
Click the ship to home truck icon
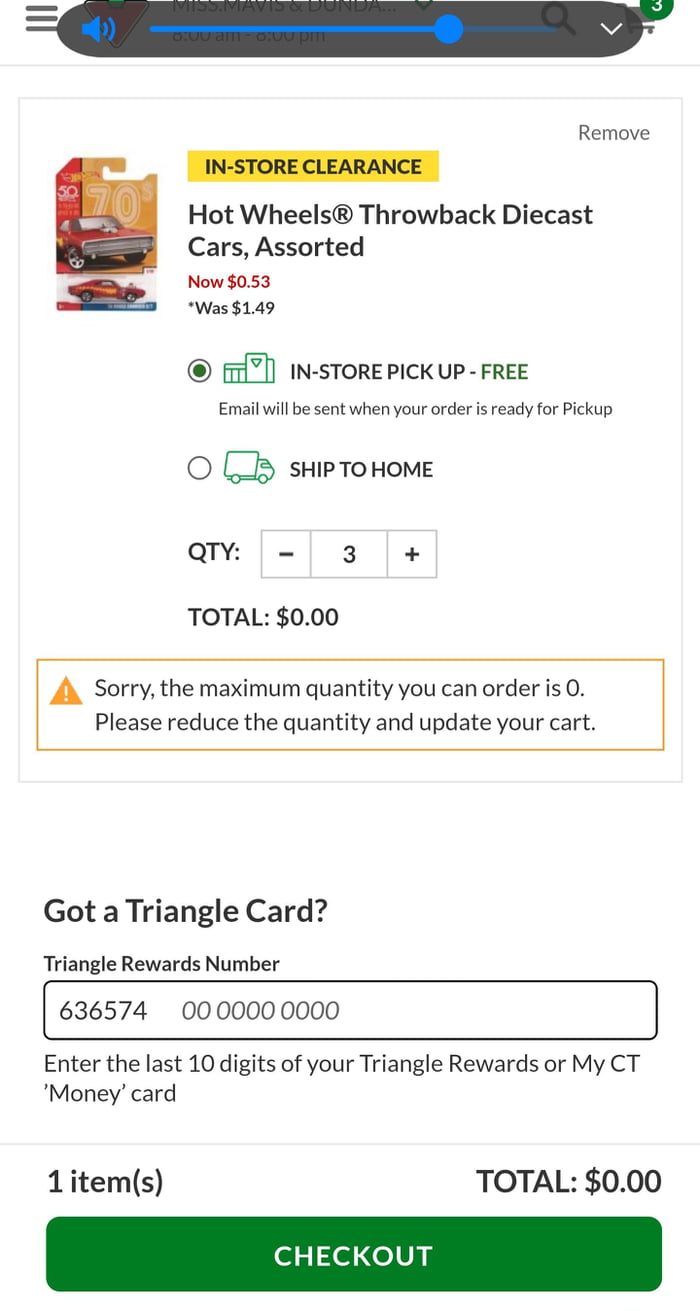[249, 468]
